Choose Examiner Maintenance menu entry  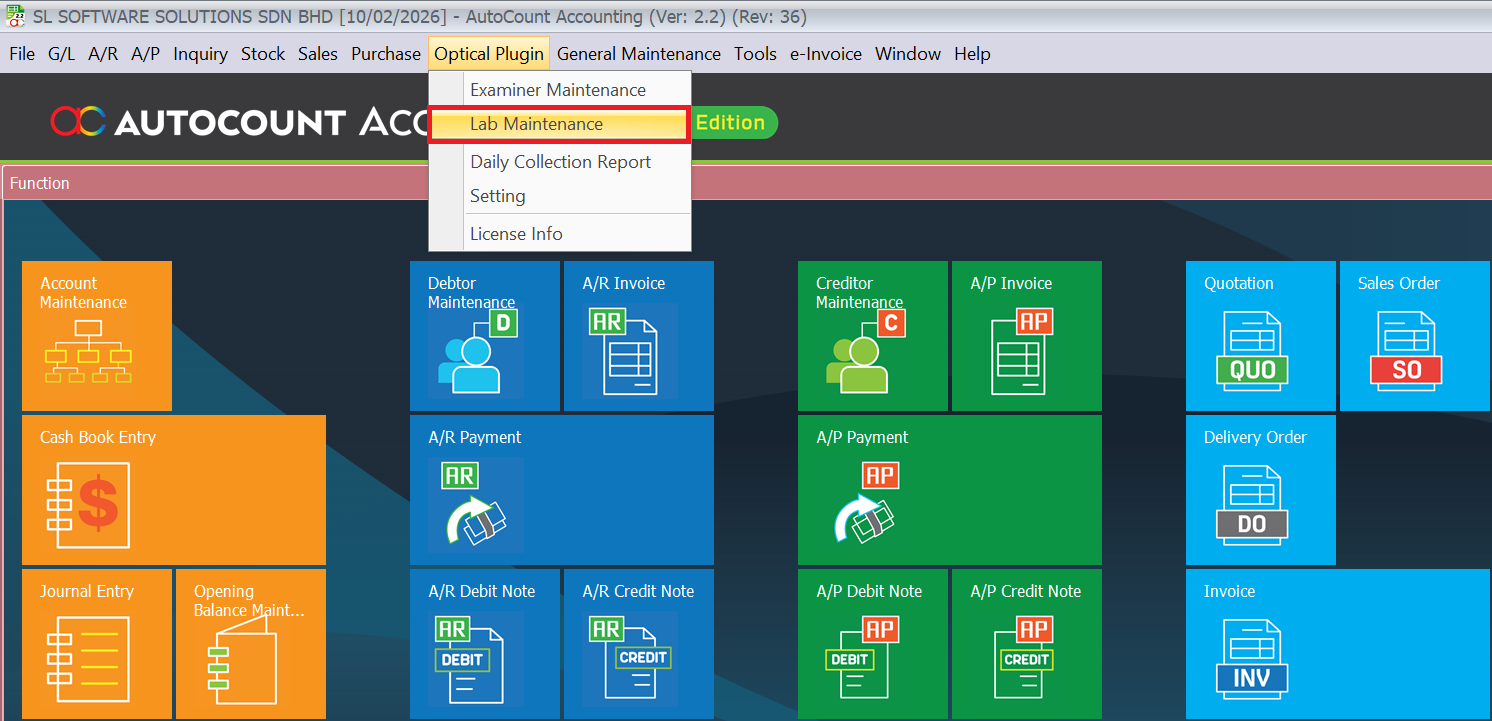pyautogui.click(x=558, y=90)
